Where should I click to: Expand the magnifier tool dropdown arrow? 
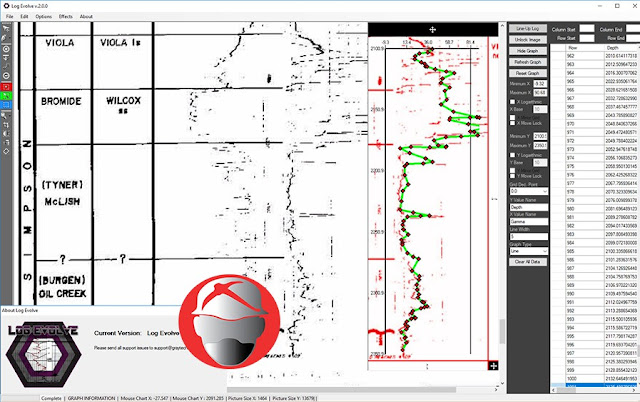click(x=10, y=116)
